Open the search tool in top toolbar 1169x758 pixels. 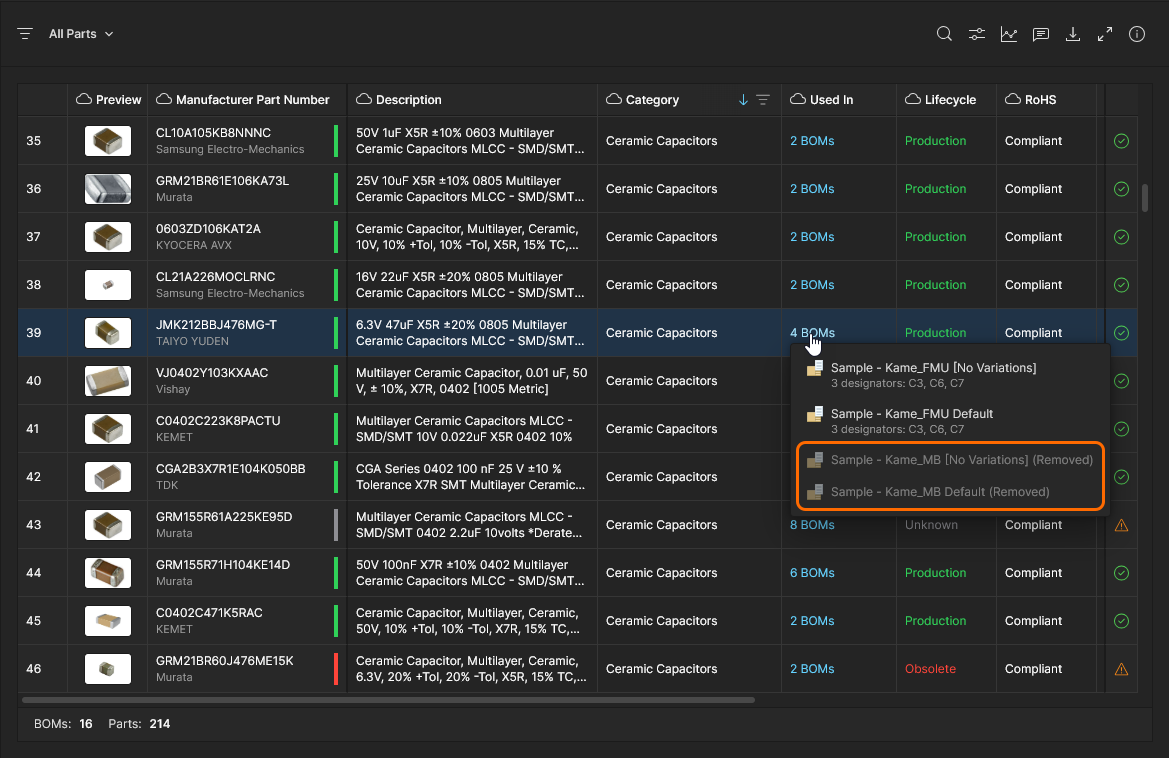(944, 34)
